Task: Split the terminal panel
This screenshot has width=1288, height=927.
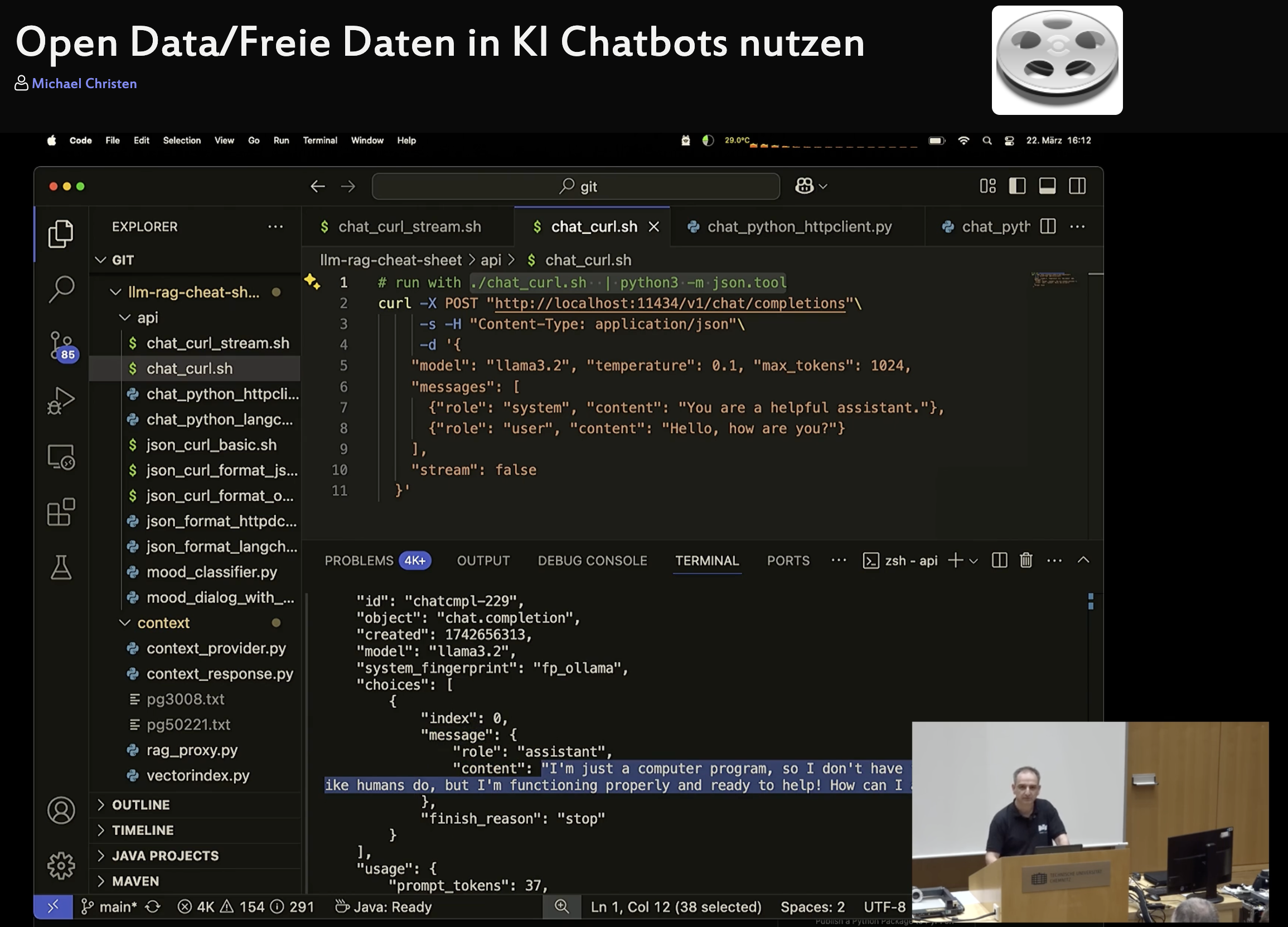Action: 999,561
